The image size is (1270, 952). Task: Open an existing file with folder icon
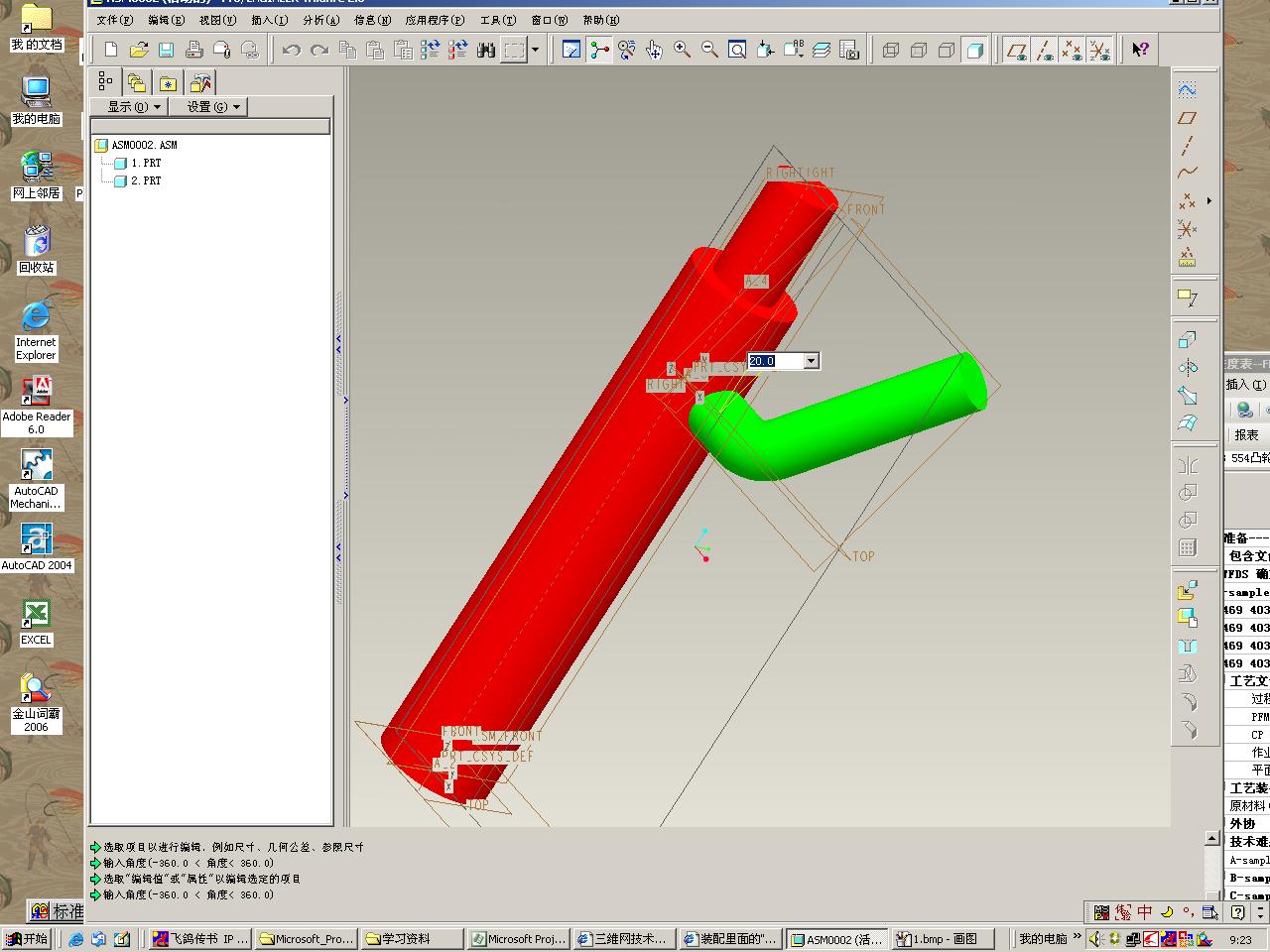[x=139, y=50]
